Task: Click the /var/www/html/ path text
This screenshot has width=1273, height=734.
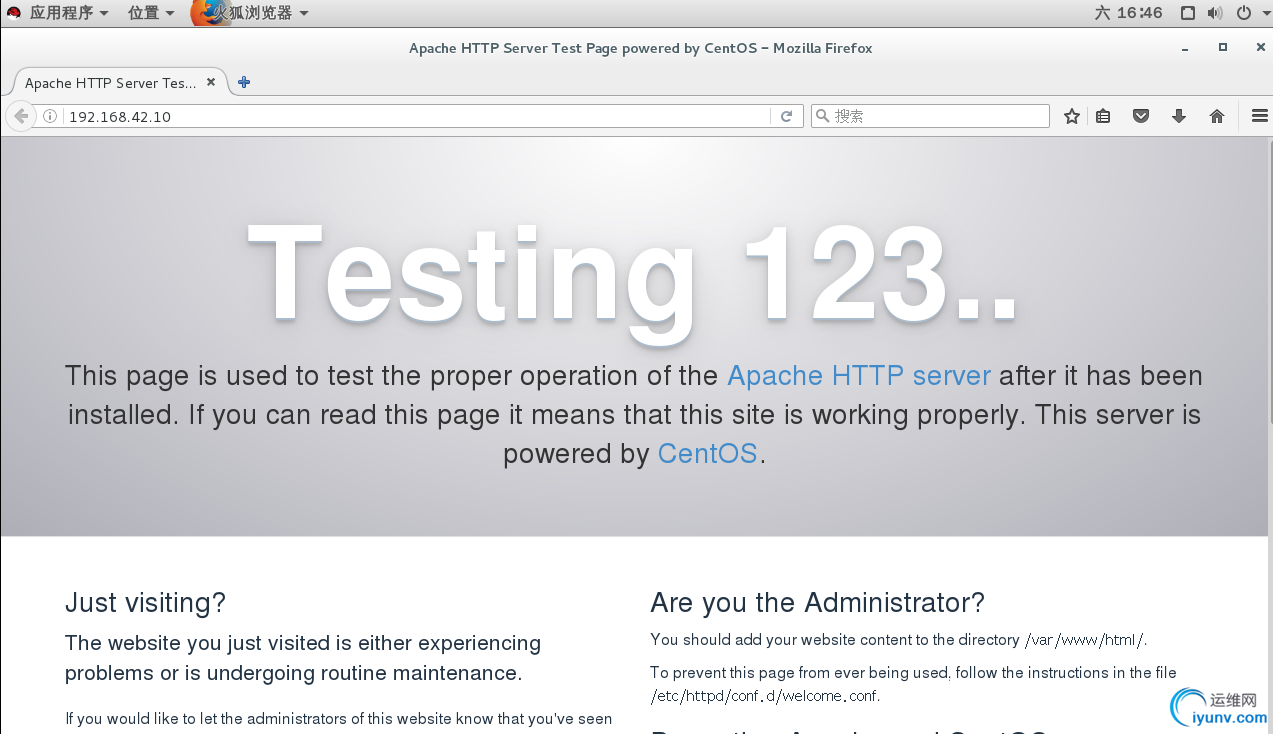Action: [x=1085, y=640]
